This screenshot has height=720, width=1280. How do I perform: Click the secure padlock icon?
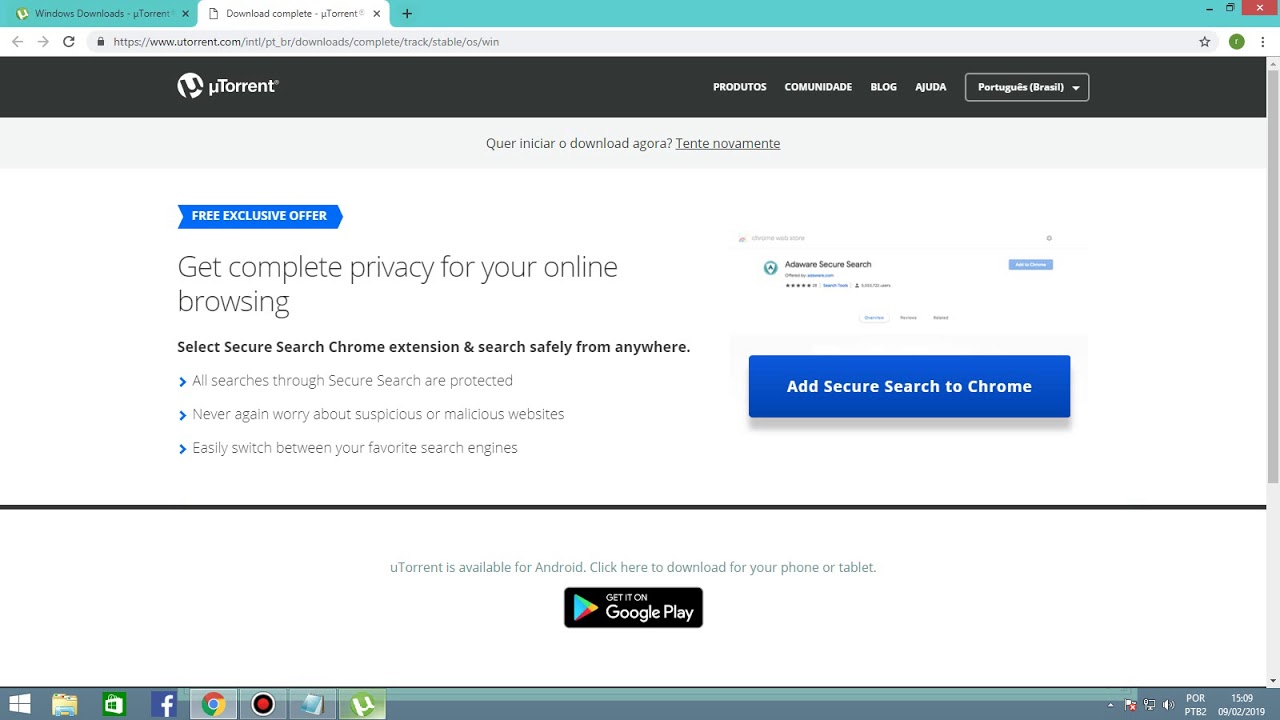100,42
